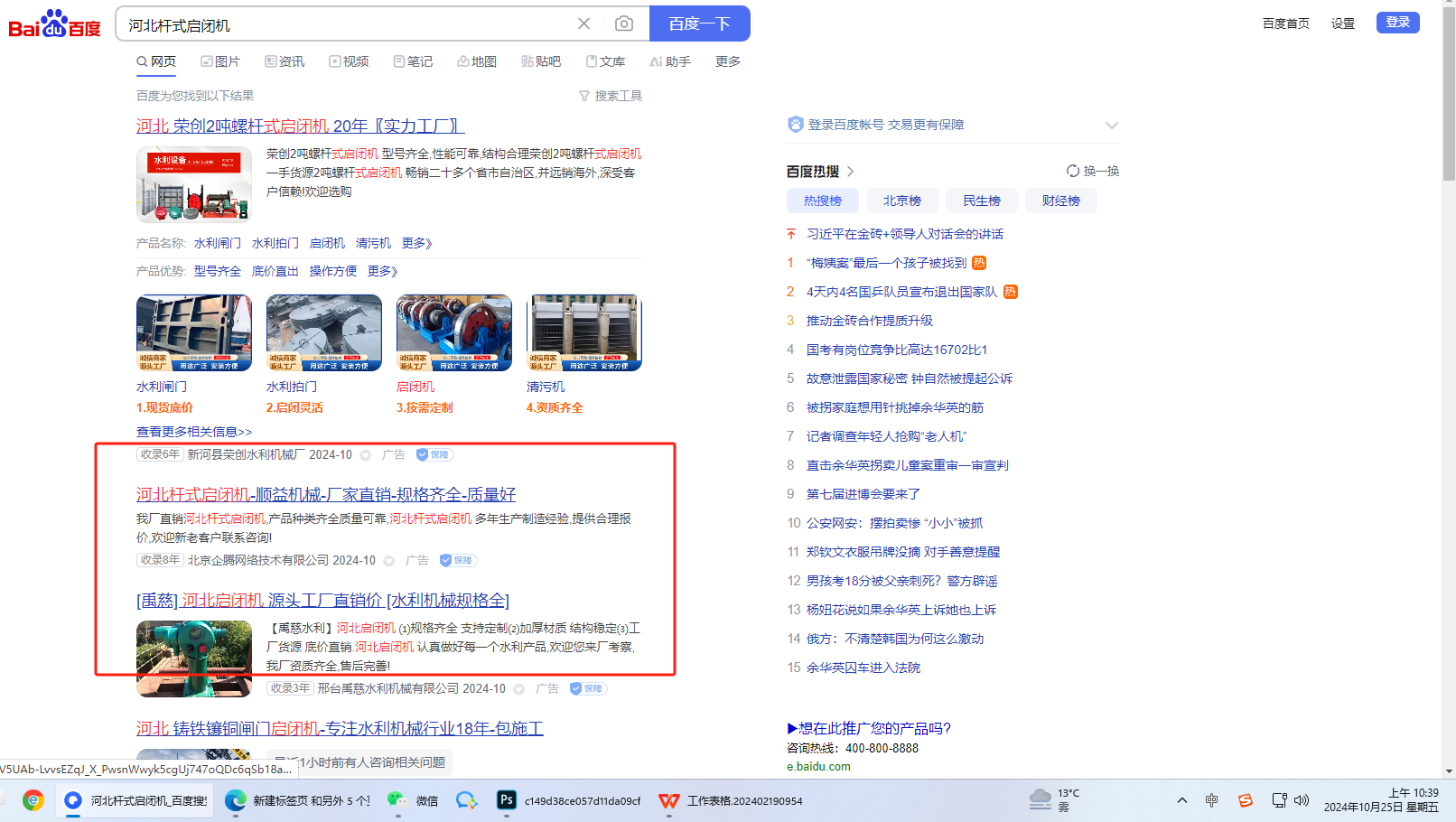Expand the 更多 search categories
Screen dimensions: 1456x822
(x=728, y=61)
